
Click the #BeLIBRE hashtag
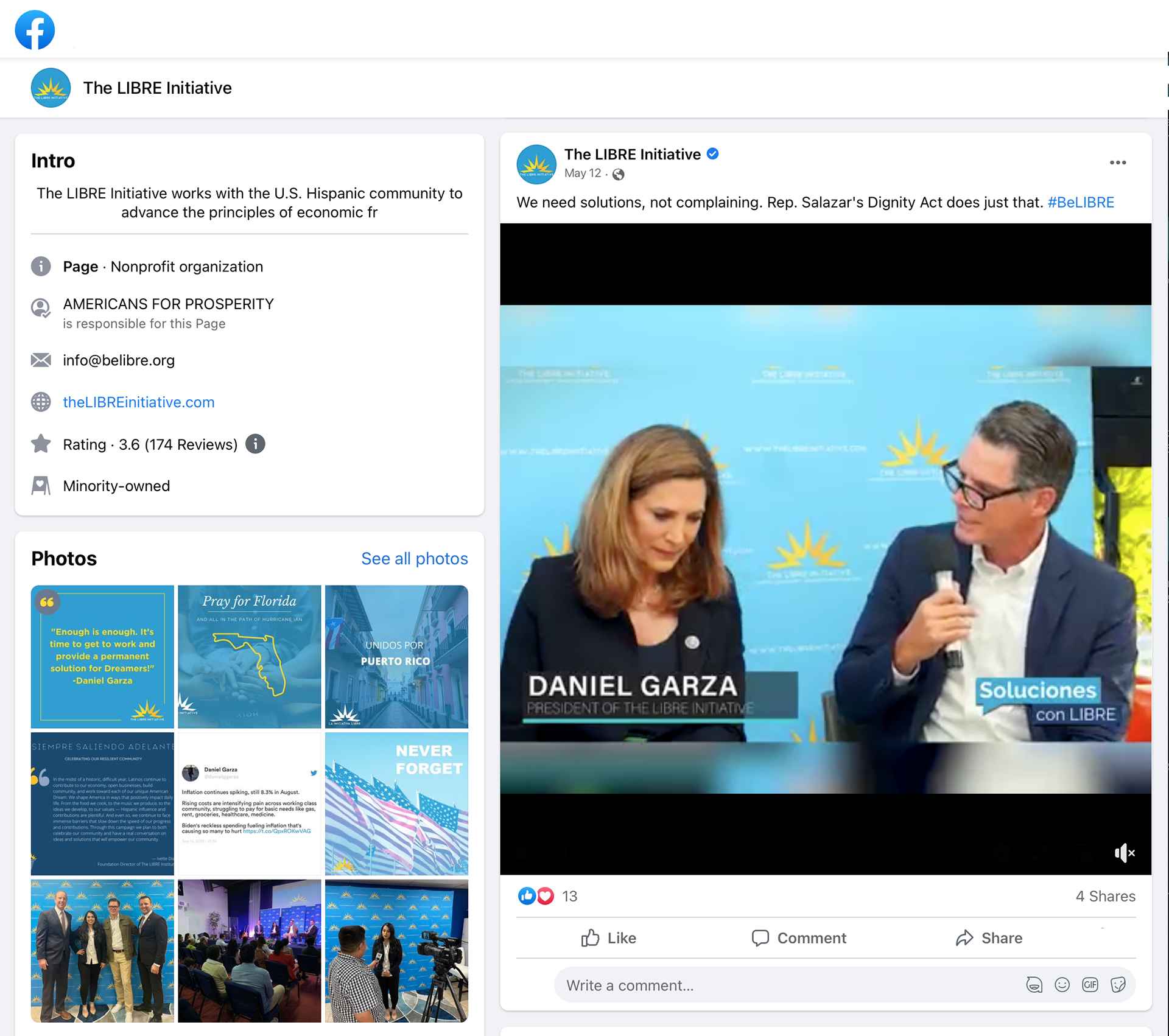coord(1080,203)
